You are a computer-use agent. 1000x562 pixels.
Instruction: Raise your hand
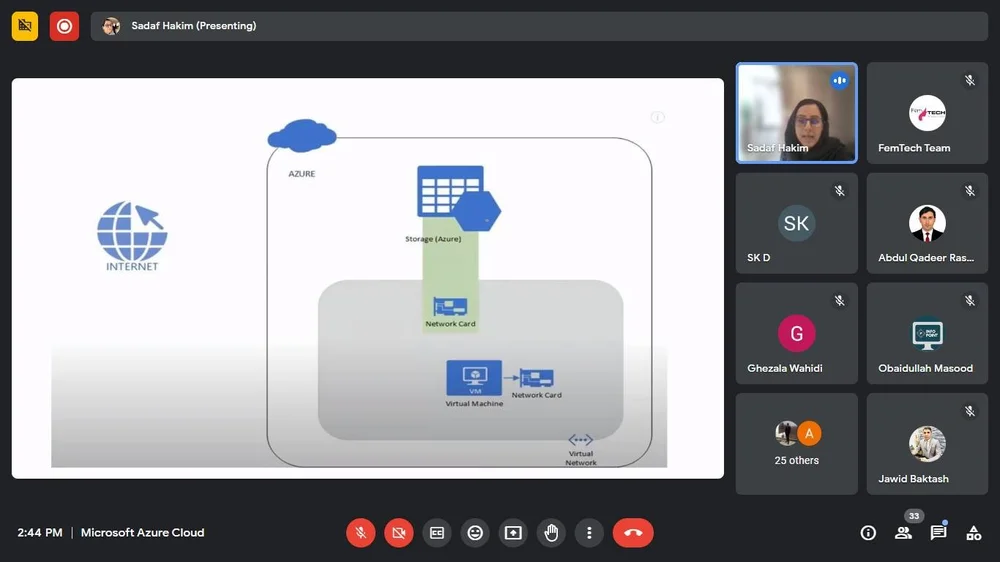[551, 533]
